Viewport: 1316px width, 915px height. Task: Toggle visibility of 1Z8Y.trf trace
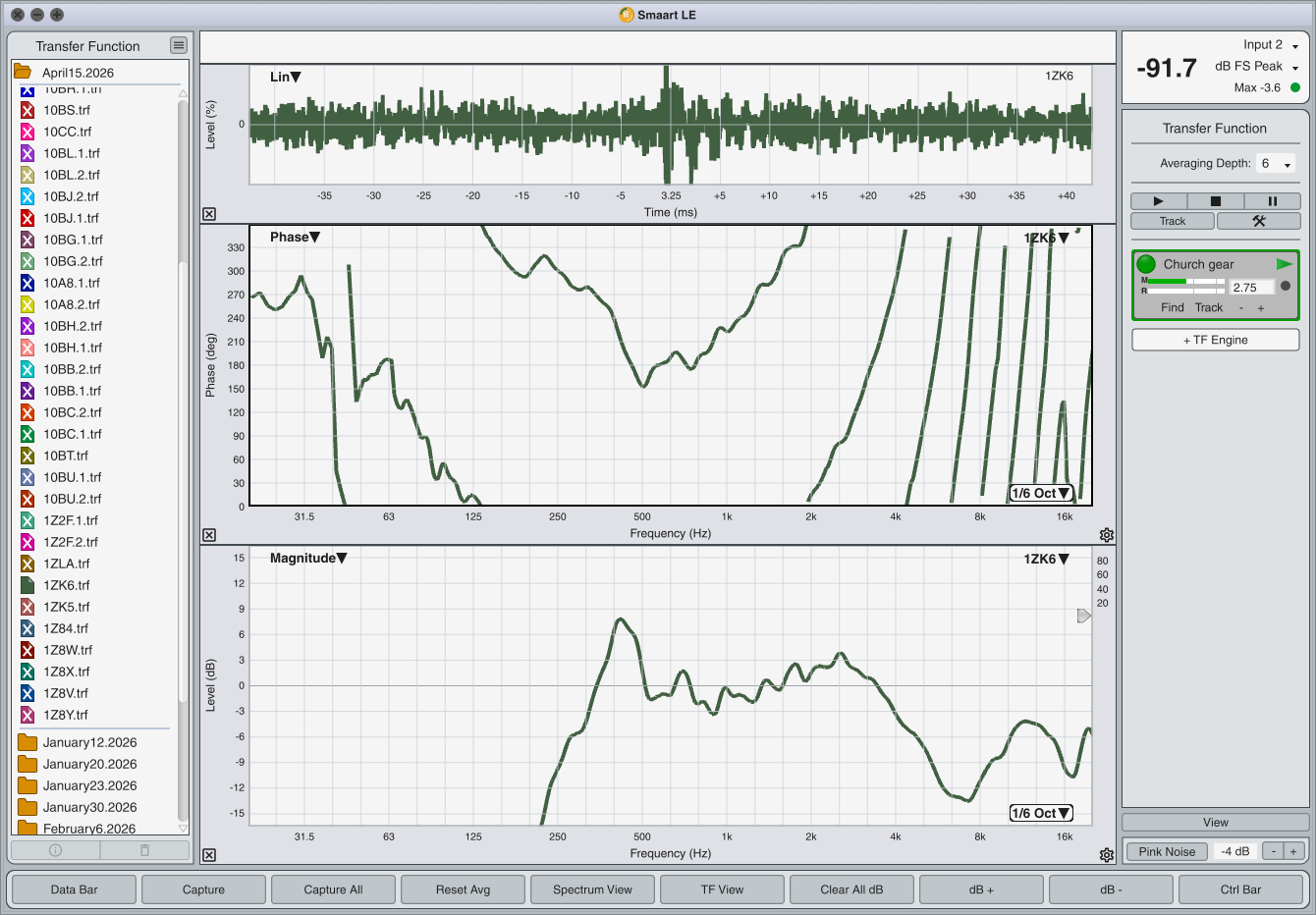(x=27, y=715)
